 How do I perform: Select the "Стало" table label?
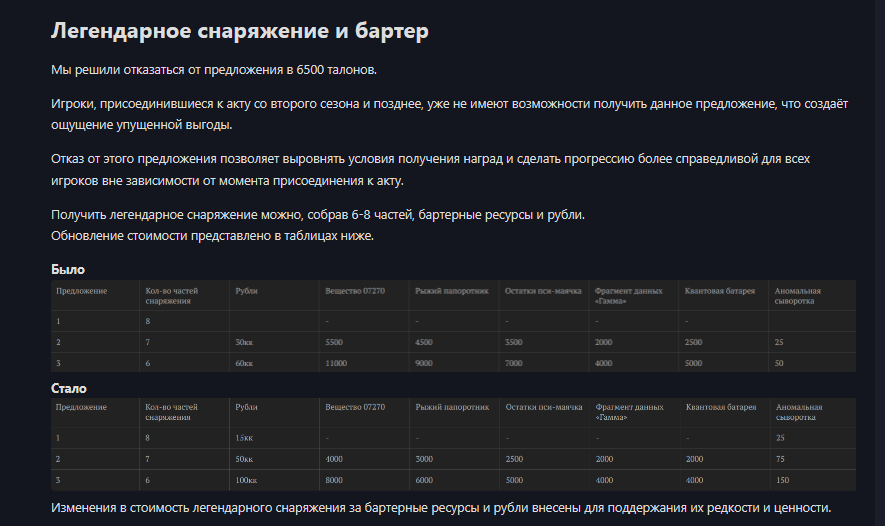coord(69,388)
